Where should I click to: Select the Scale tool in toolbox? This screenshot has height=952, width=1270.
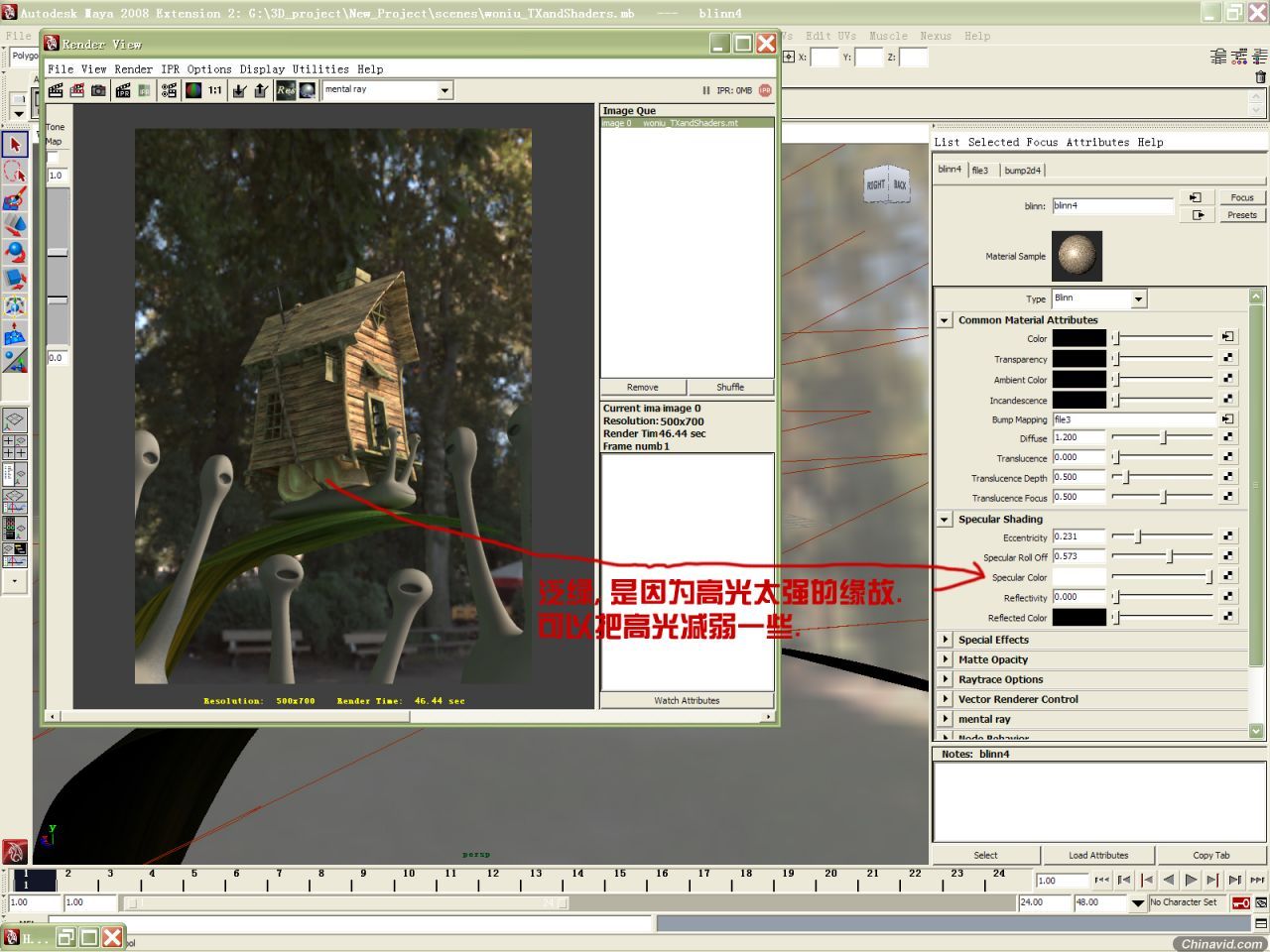click(15, 280)
